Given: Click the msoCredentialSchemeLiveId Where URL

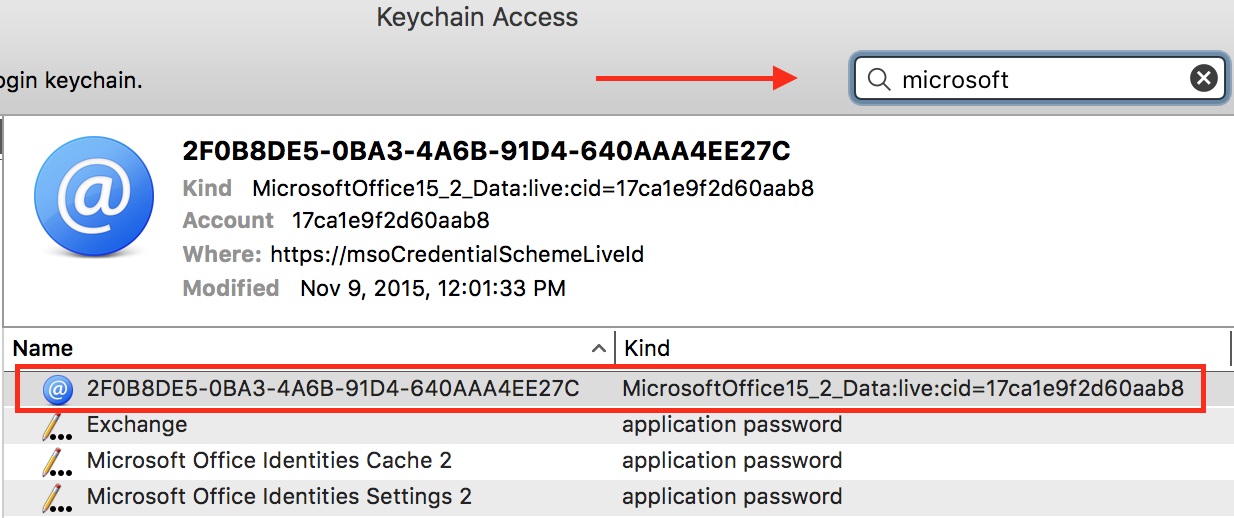Looking at the screenshot, I should tap(457, 254).
